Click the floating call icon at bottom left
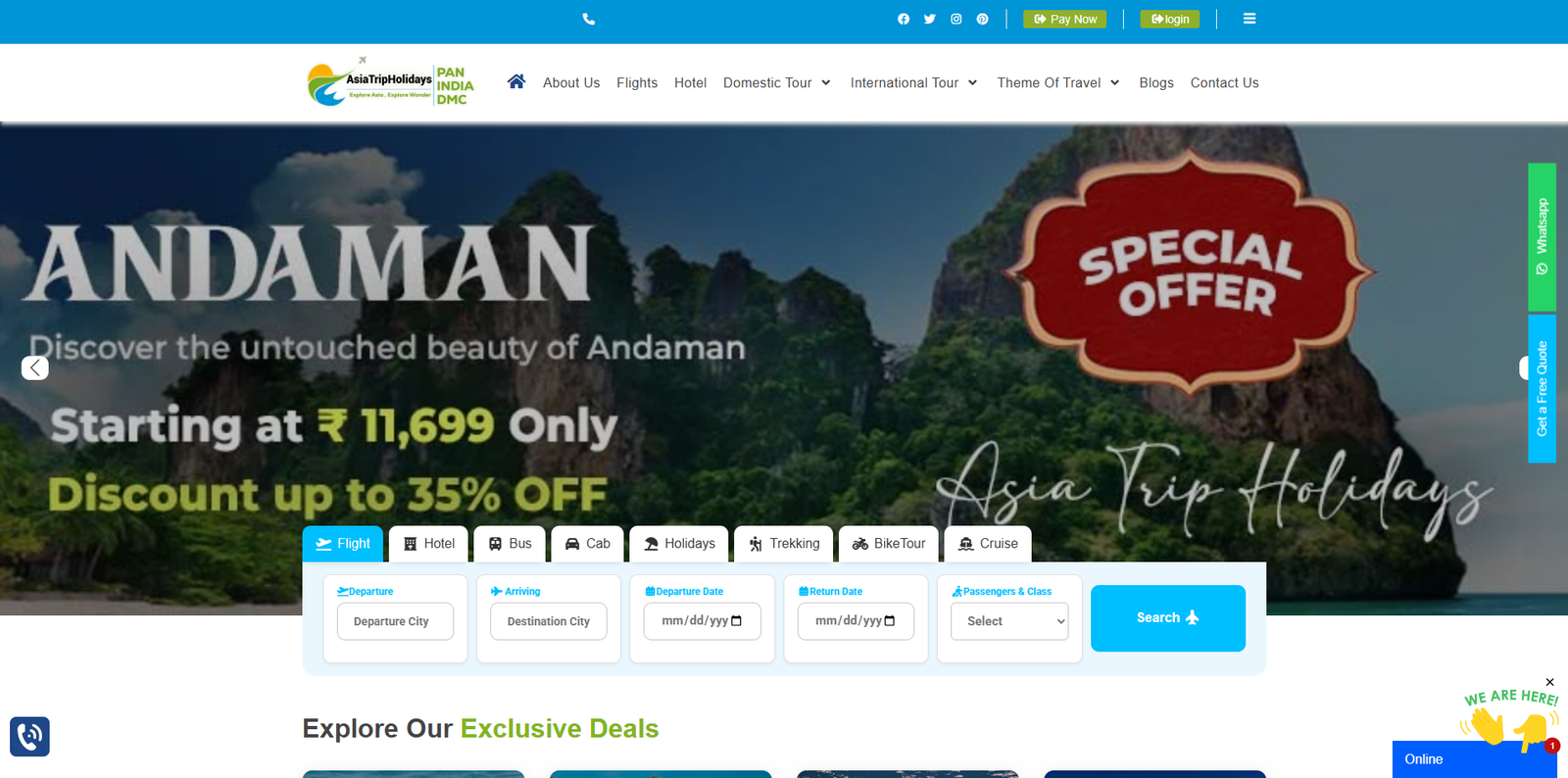This screenshot has width=1568, height=778. pos(29,736)
